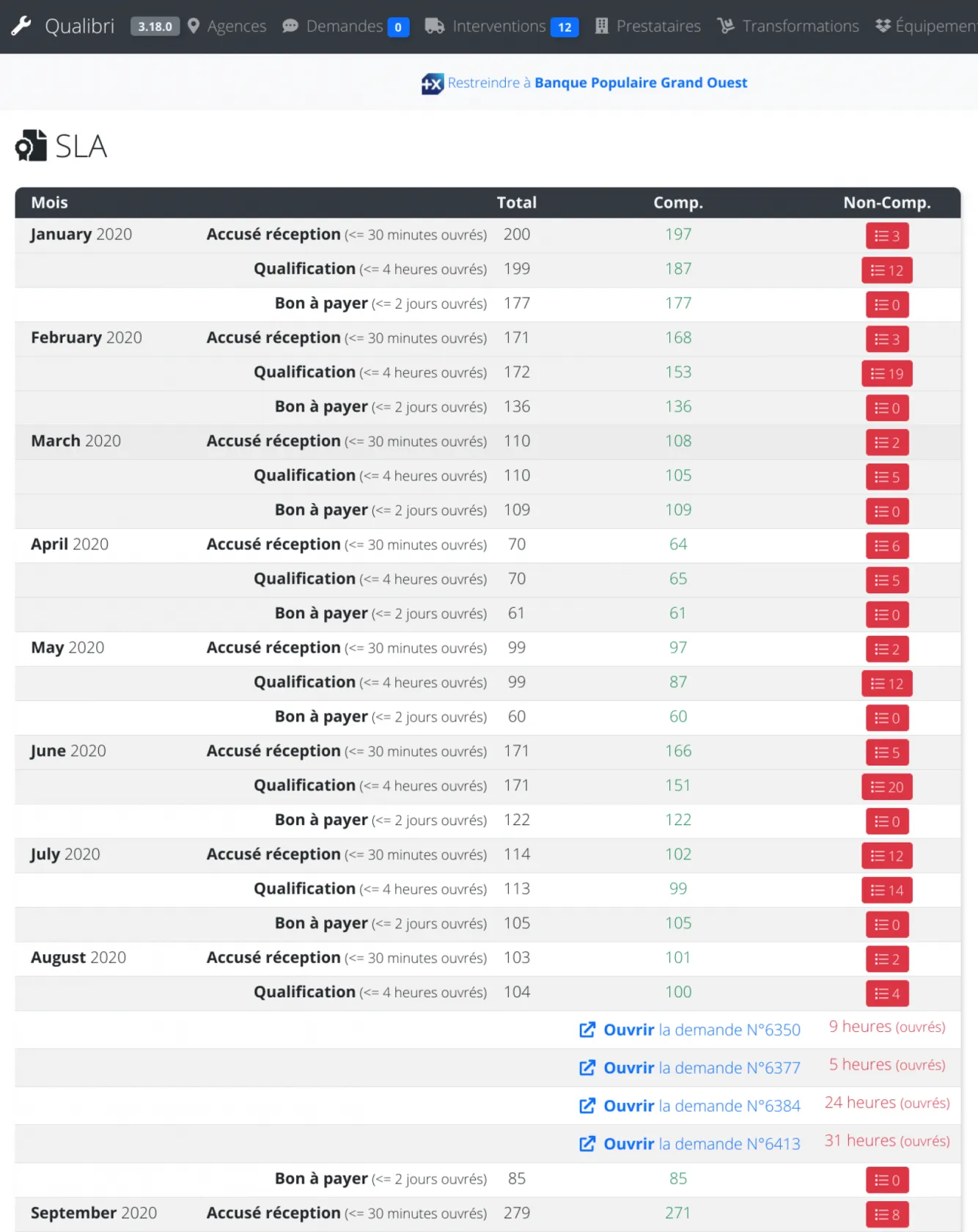This screenshot has width=978, height=1232.
Task: Open la demande N°6413 link
Action: click(x=701, y=1144)
